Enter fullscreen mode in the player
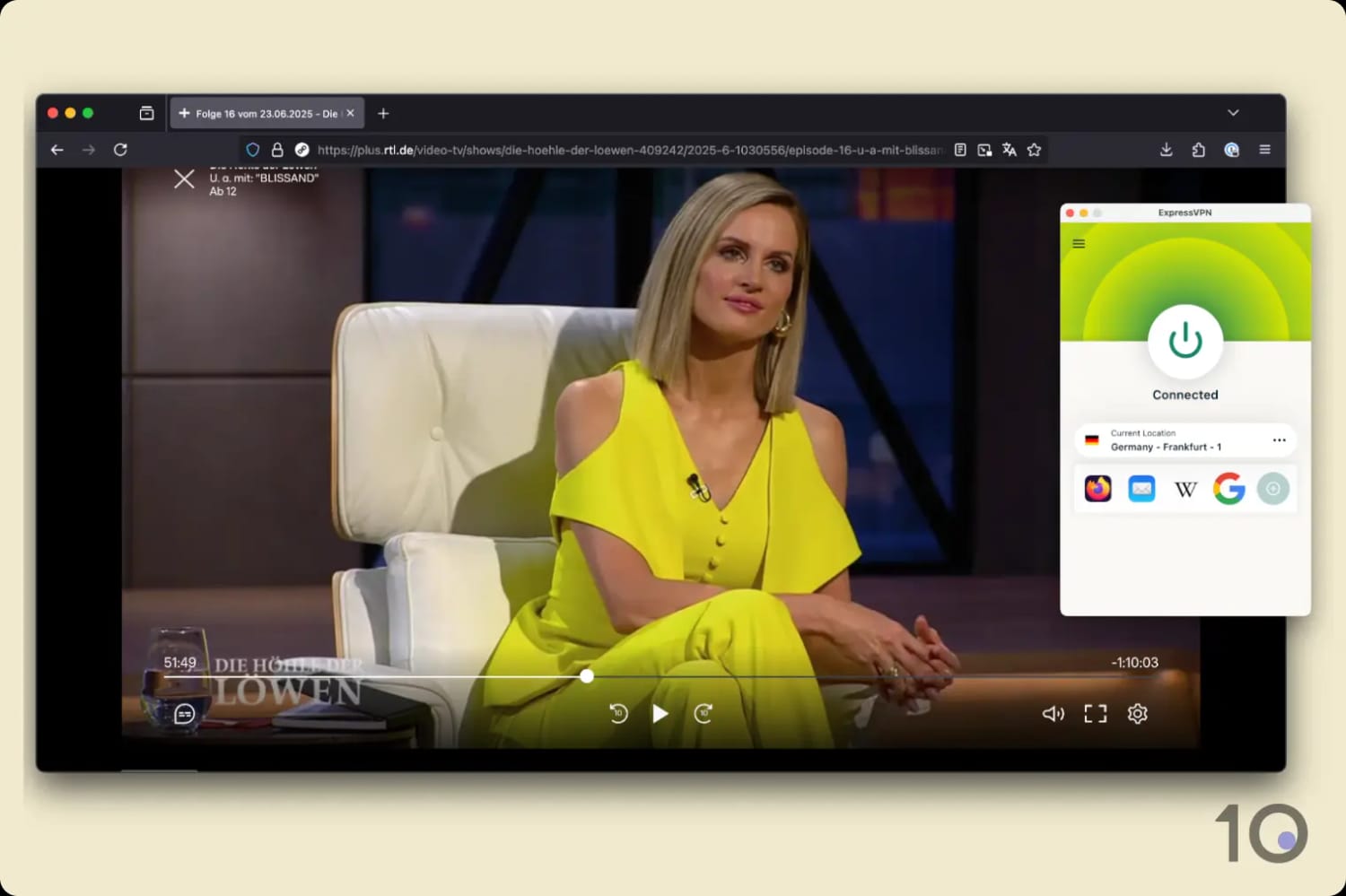 click(1095, 713)
